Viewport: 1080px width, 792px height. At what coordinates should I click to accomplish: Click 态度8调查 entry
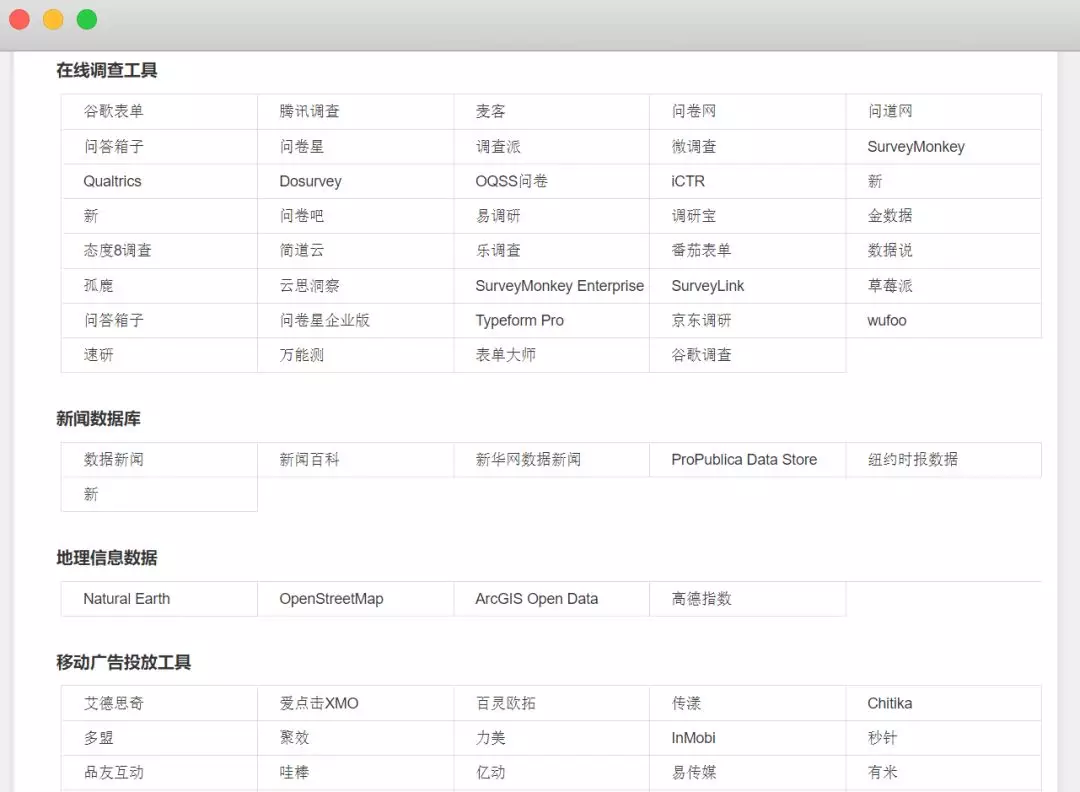(x=117, y=250)
